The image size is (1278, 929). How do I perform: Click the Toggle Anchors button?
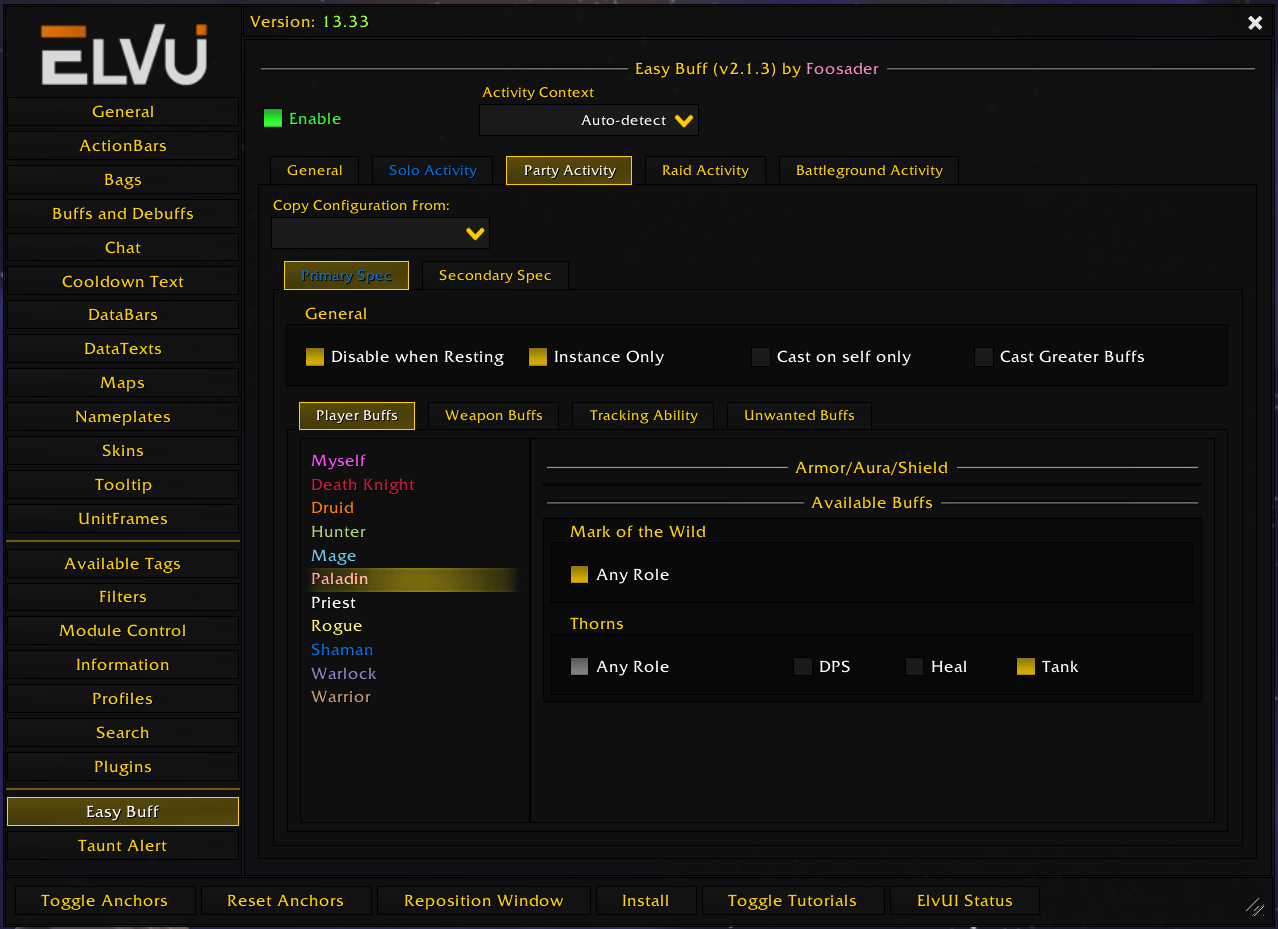(x=104, y=901)
